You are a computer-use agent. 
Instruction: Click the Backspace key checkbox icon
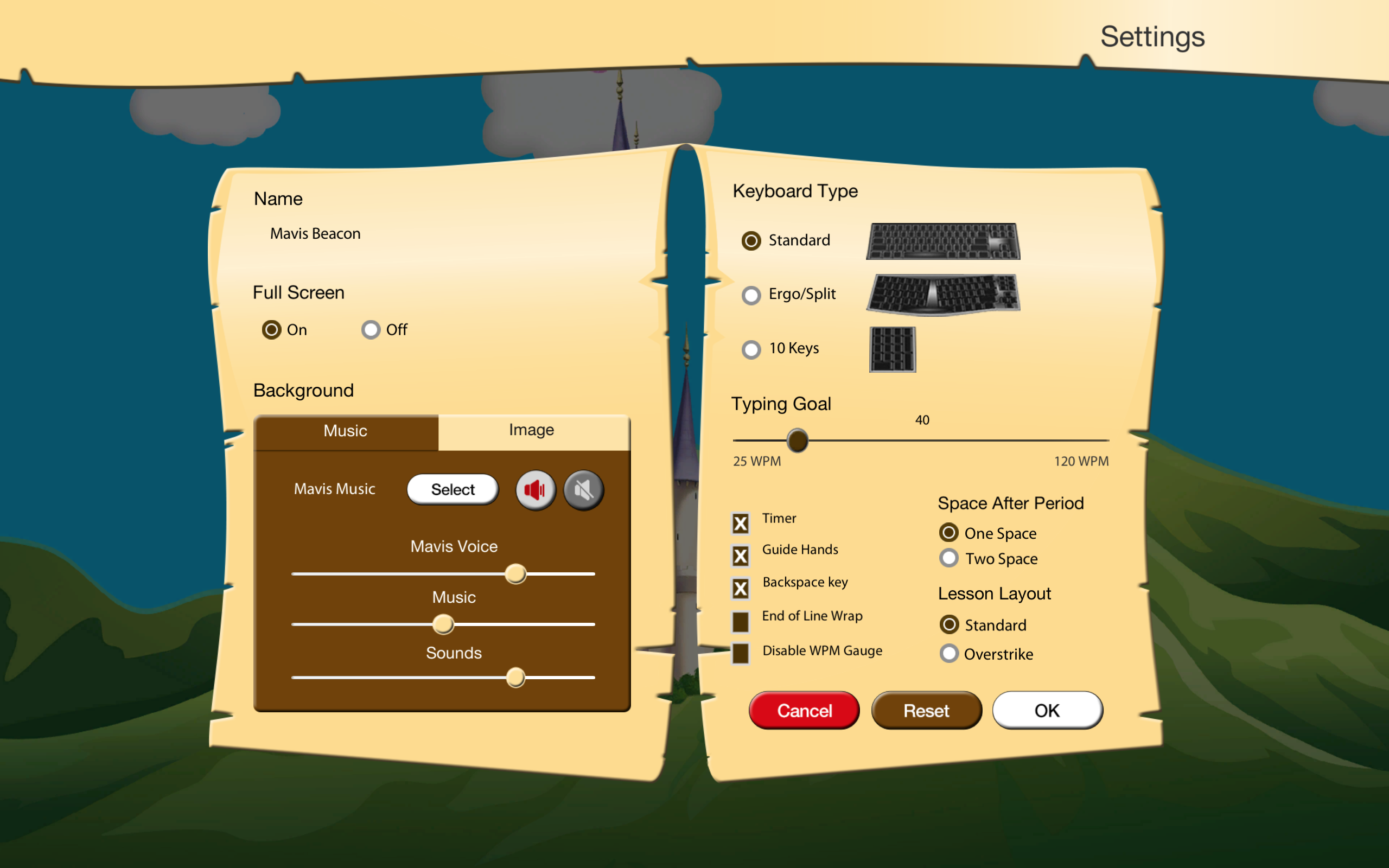point(739,583)
